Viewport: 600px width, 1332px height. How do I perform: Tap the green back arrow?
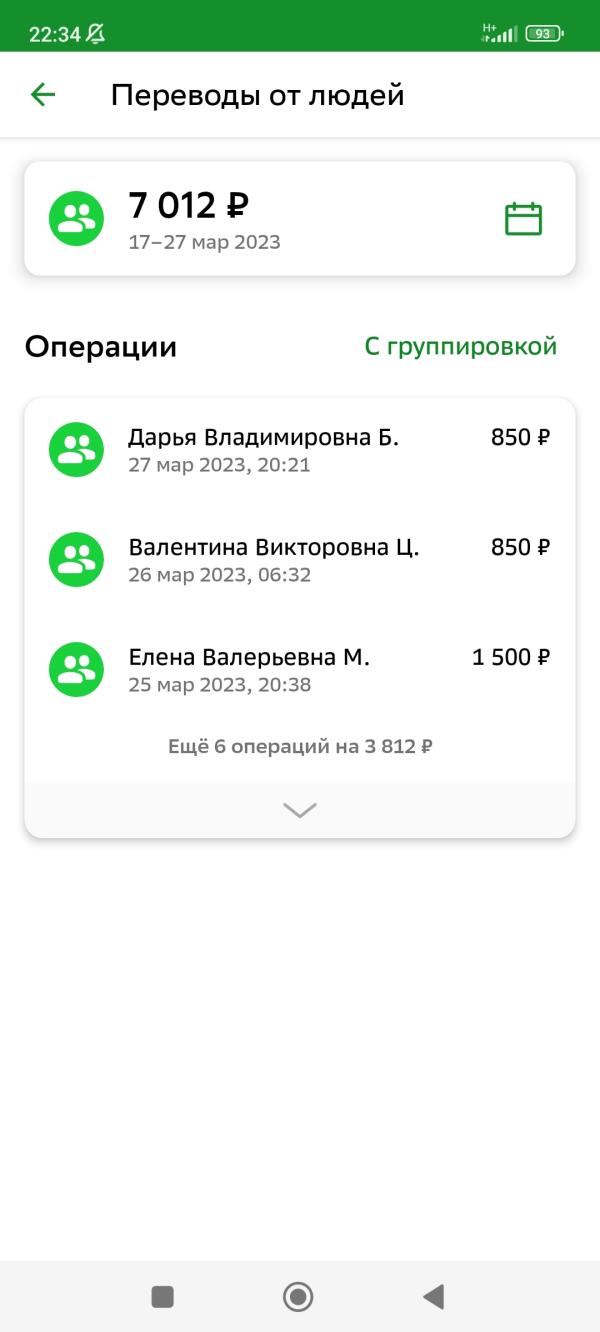point(43,95)
